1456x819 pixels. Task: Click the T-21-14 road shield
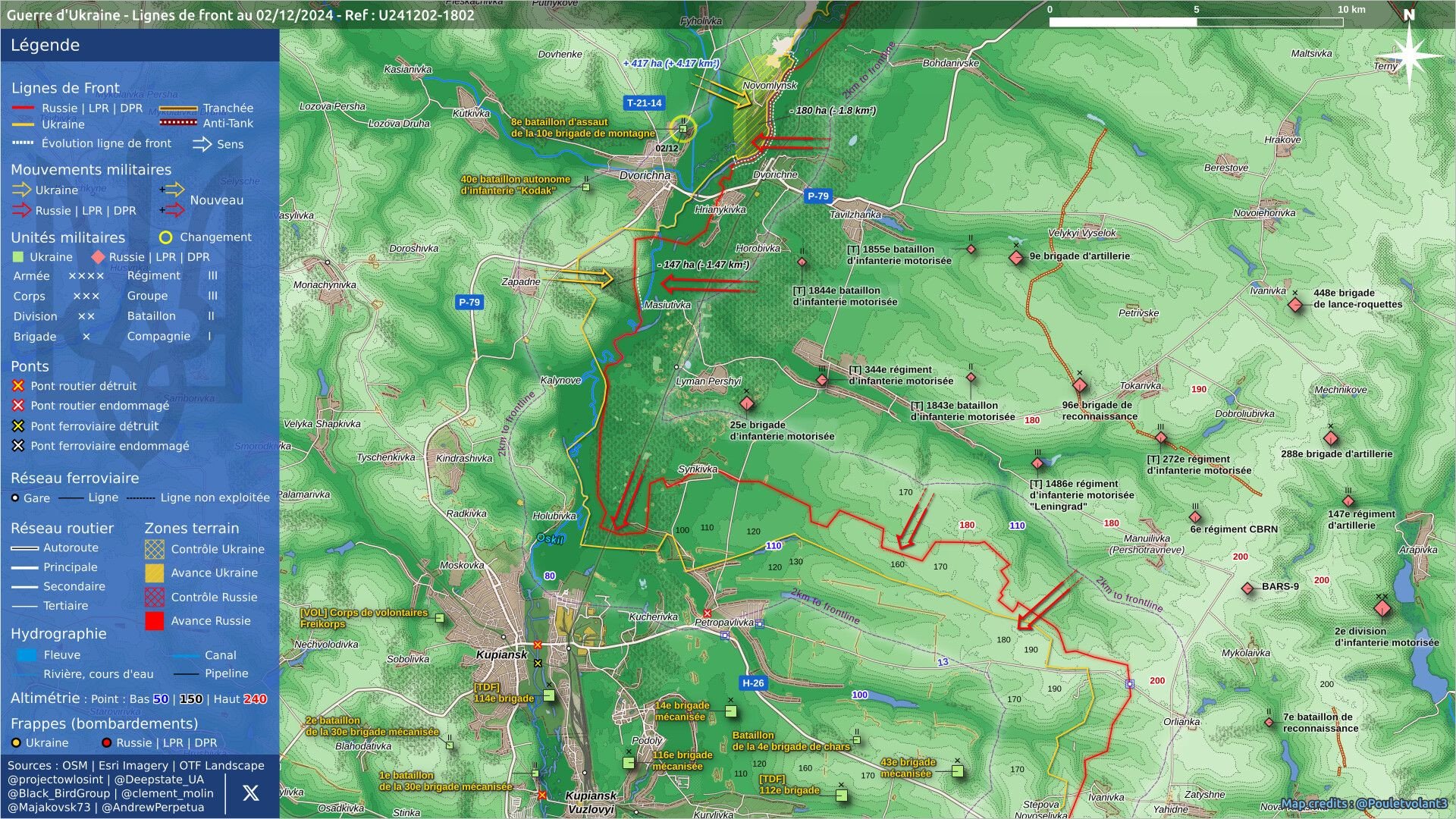(x=645, y=102)
